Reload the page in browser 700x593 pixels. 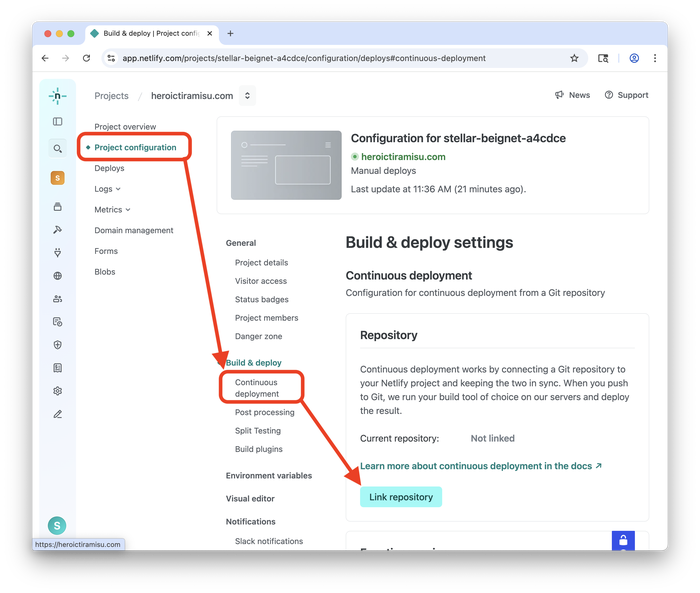pyautogui.click(x=86, y=58)
